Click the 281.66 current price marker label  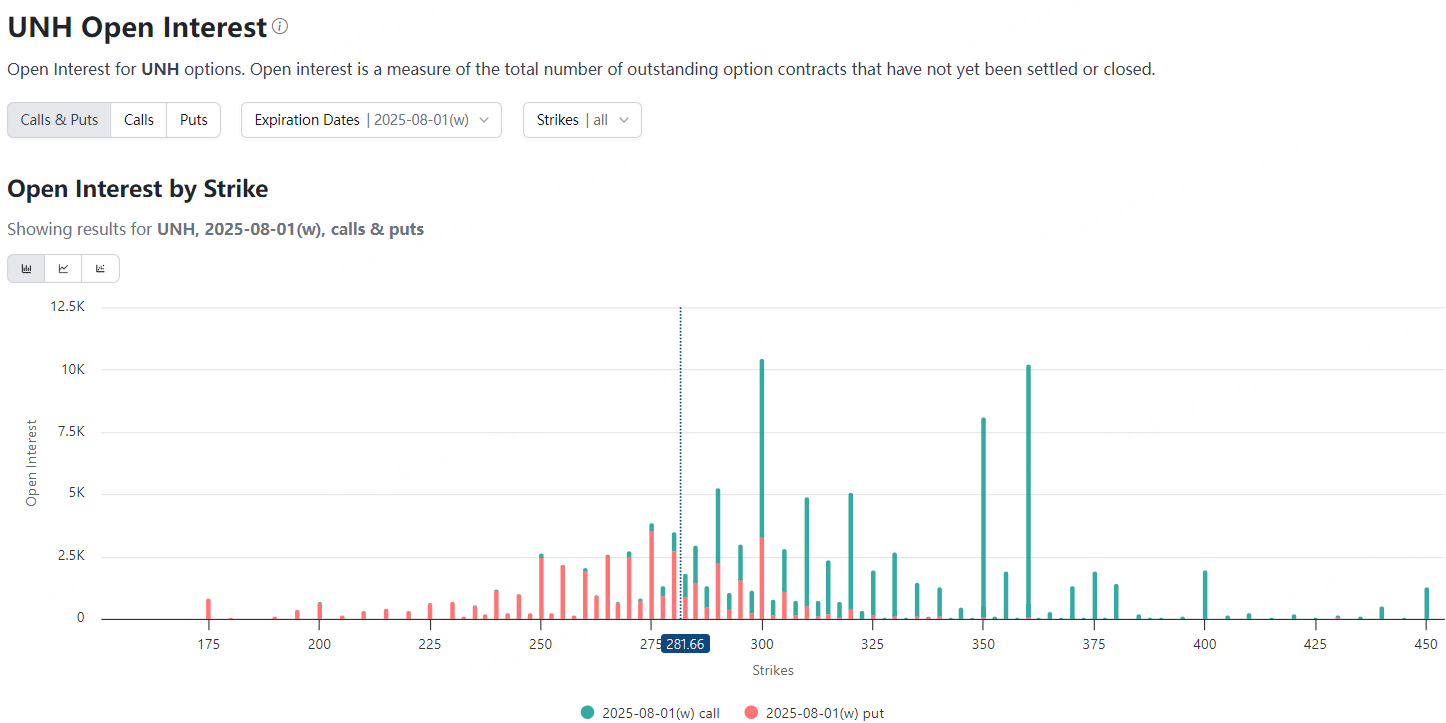[x=685, y=644]
